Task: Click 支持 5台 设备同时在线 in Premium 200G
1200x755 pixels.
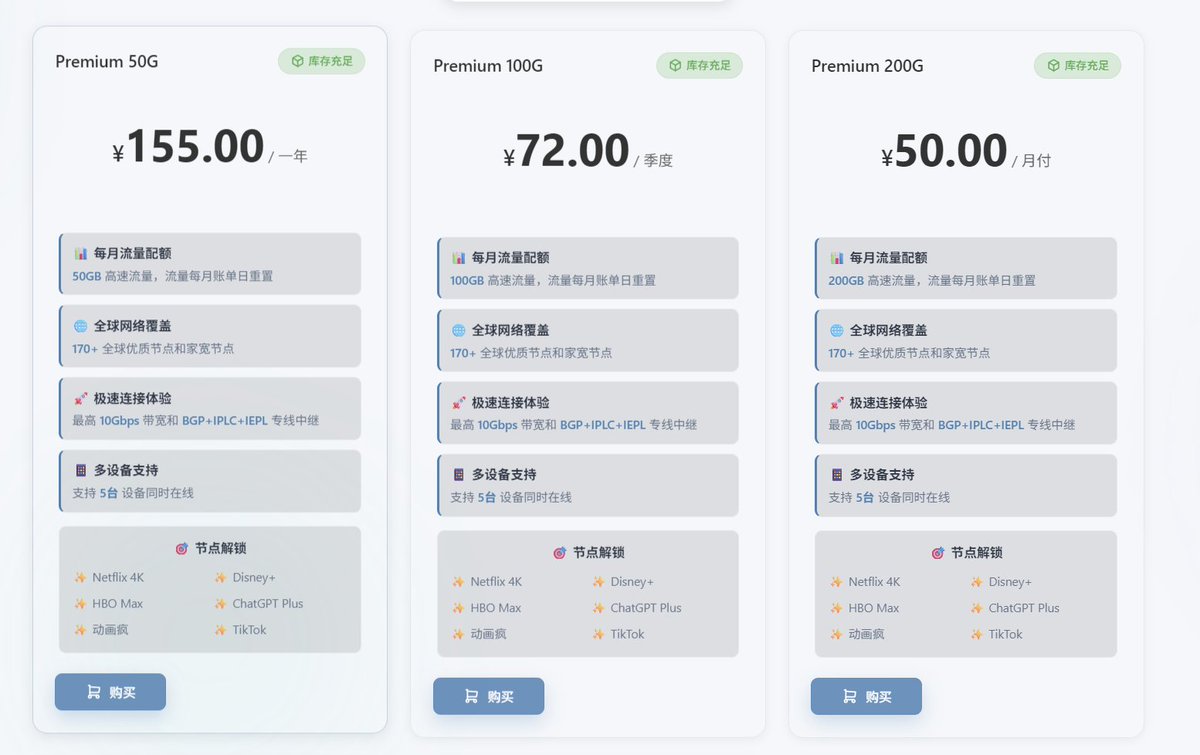Action: (889, 497)
